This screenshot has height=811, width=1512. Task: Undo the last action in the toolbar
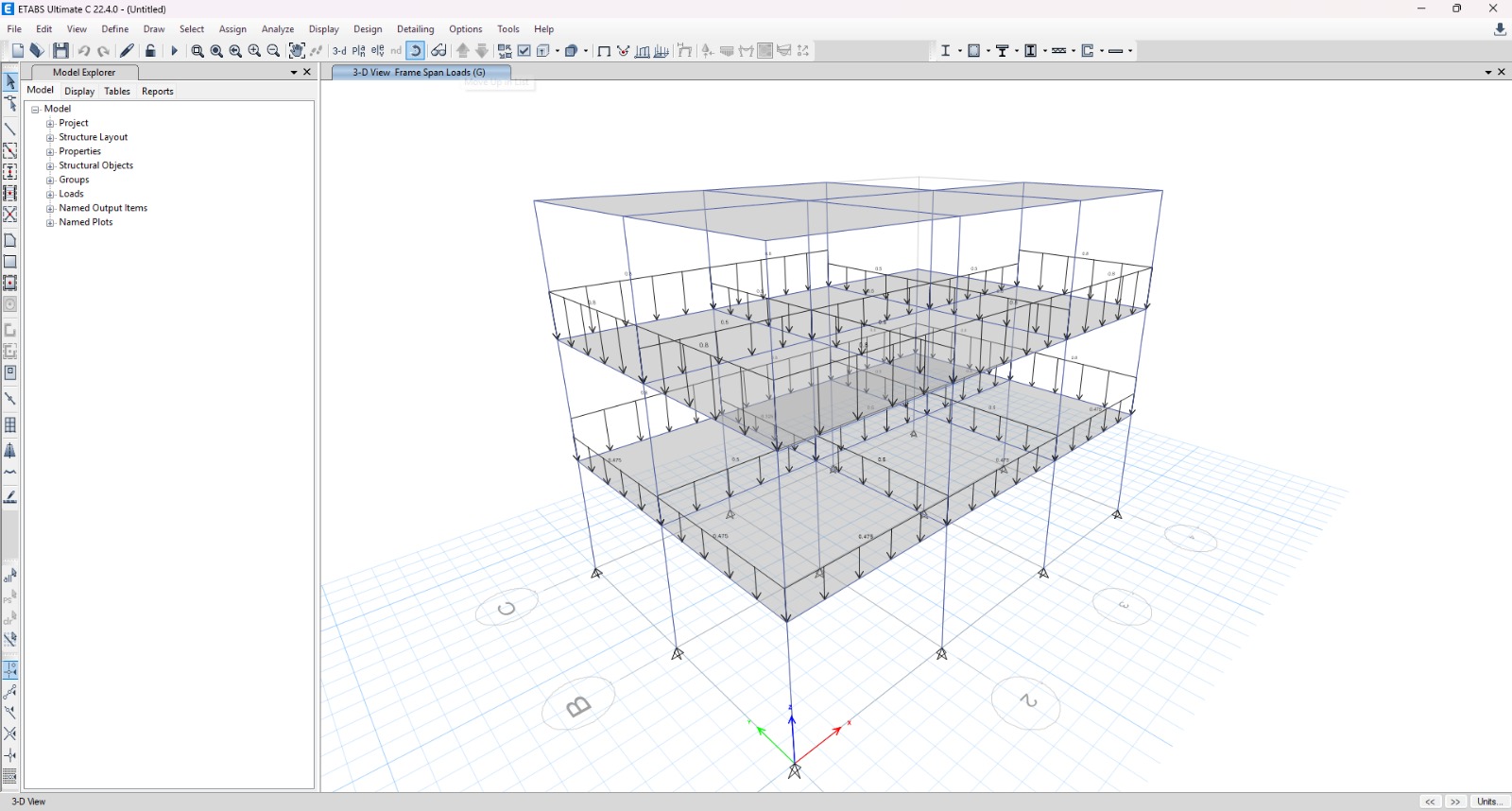(x=84, y=51)
